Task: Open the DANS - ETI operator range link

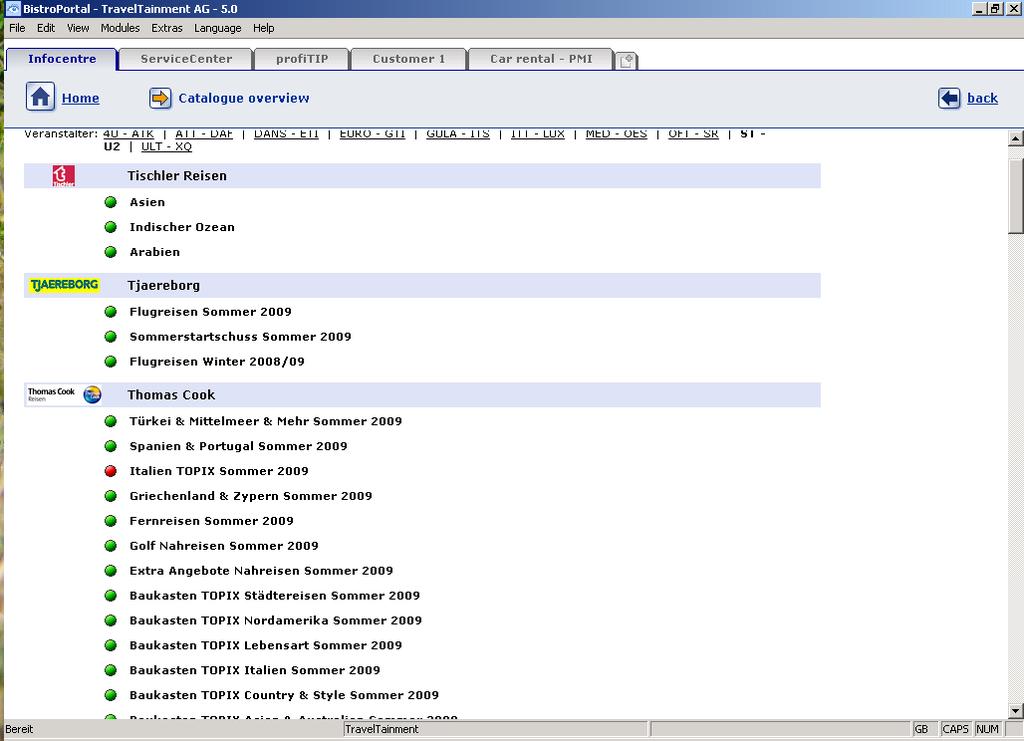Action: pos(286,134)
